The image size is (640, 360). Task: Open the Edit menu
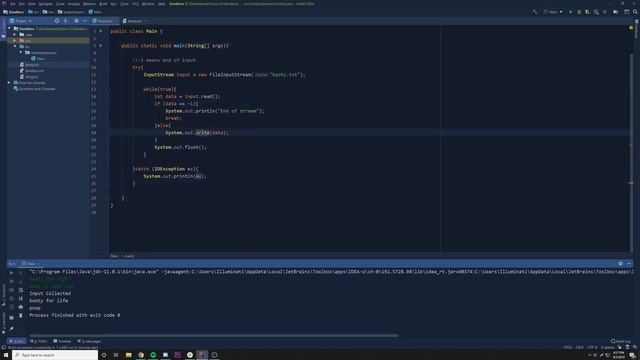point(22,4)
